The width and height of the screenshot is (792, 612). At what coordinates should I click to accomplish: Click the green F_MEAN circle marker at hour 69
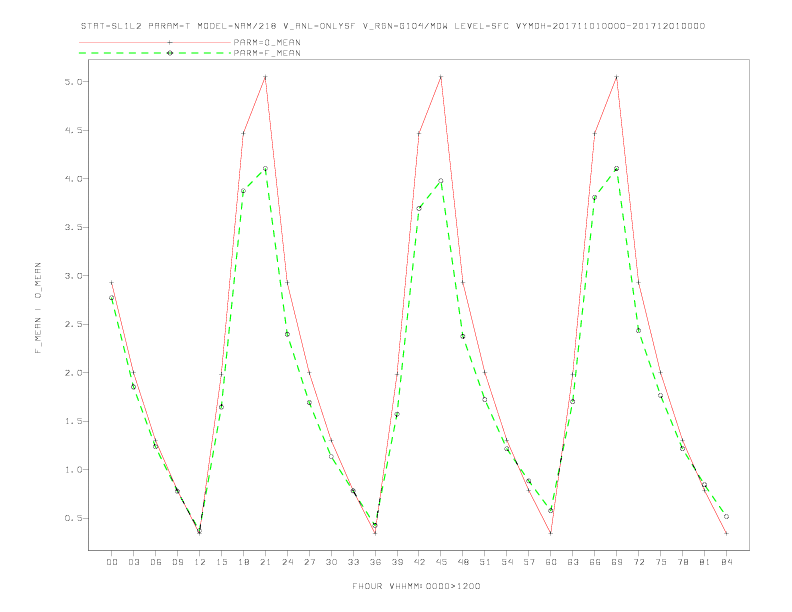pos(617,169)
